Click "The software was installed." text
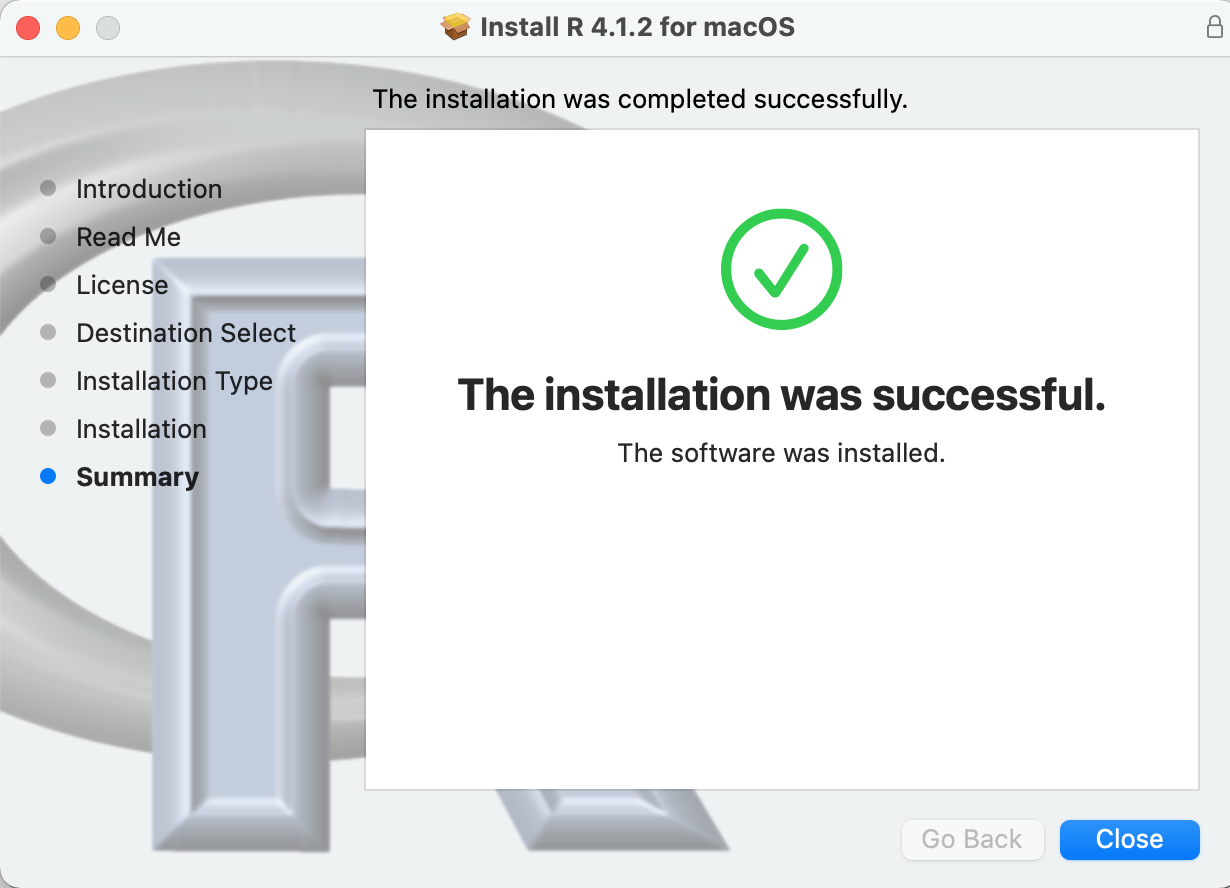The width and height of the screenshot is (1230, 888). (781, 453)
